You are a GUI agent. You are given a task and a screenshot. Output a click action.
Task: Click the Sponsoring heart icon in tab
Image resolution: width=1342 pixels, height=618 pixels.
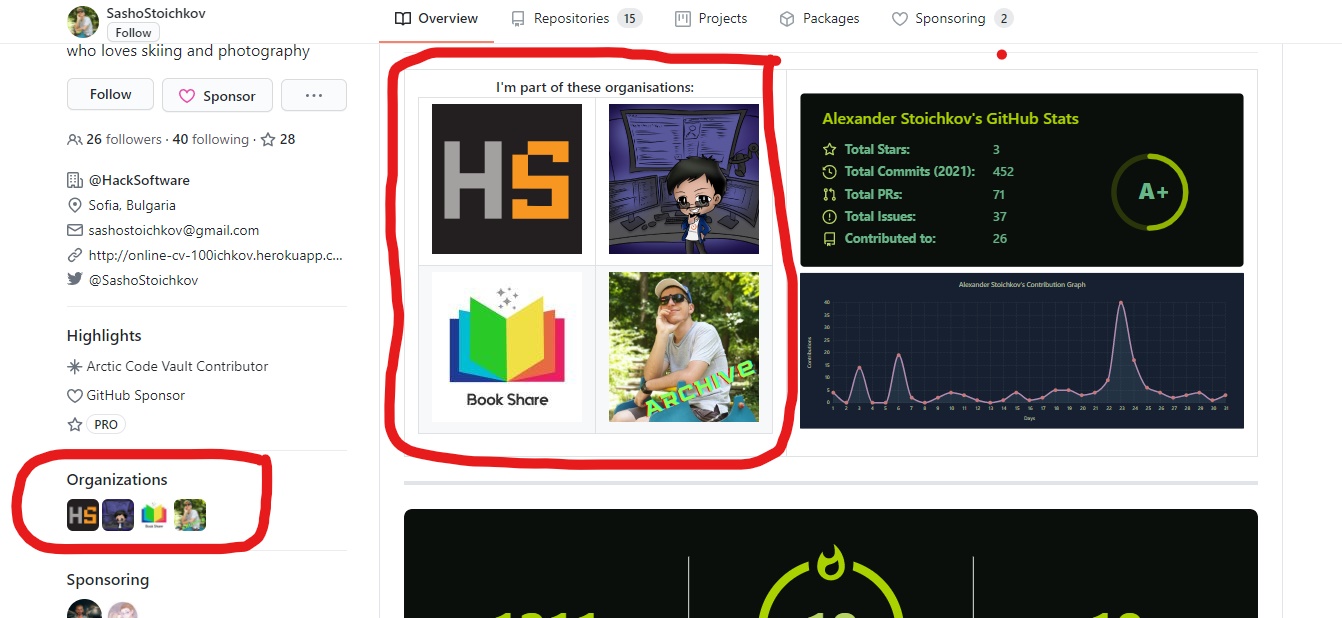pyautogui.click(x=899, y=19)
